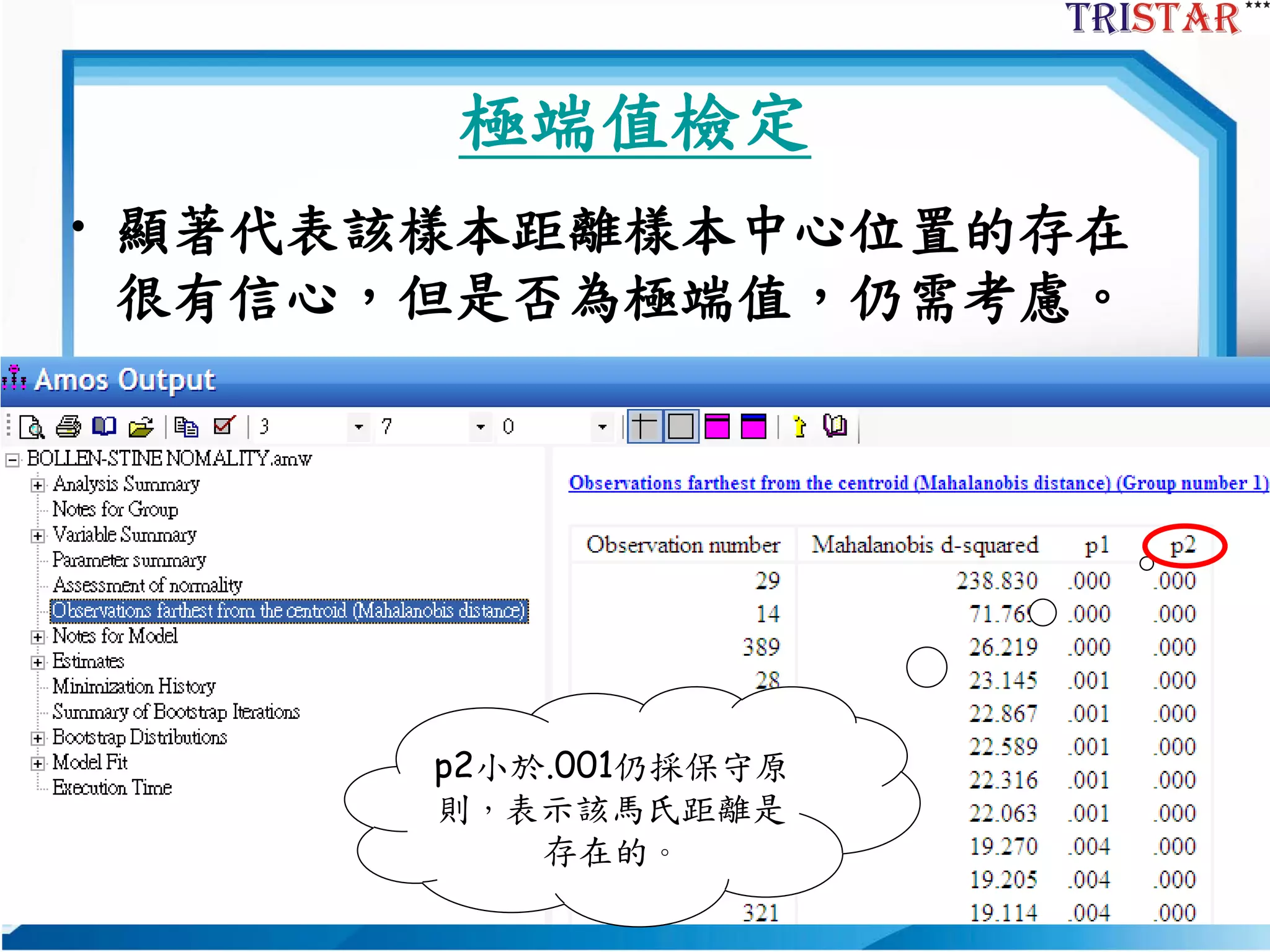Select Observations farthest from the centroid tree item
This screenshot has width=1270, height=952.
point(289,611)
